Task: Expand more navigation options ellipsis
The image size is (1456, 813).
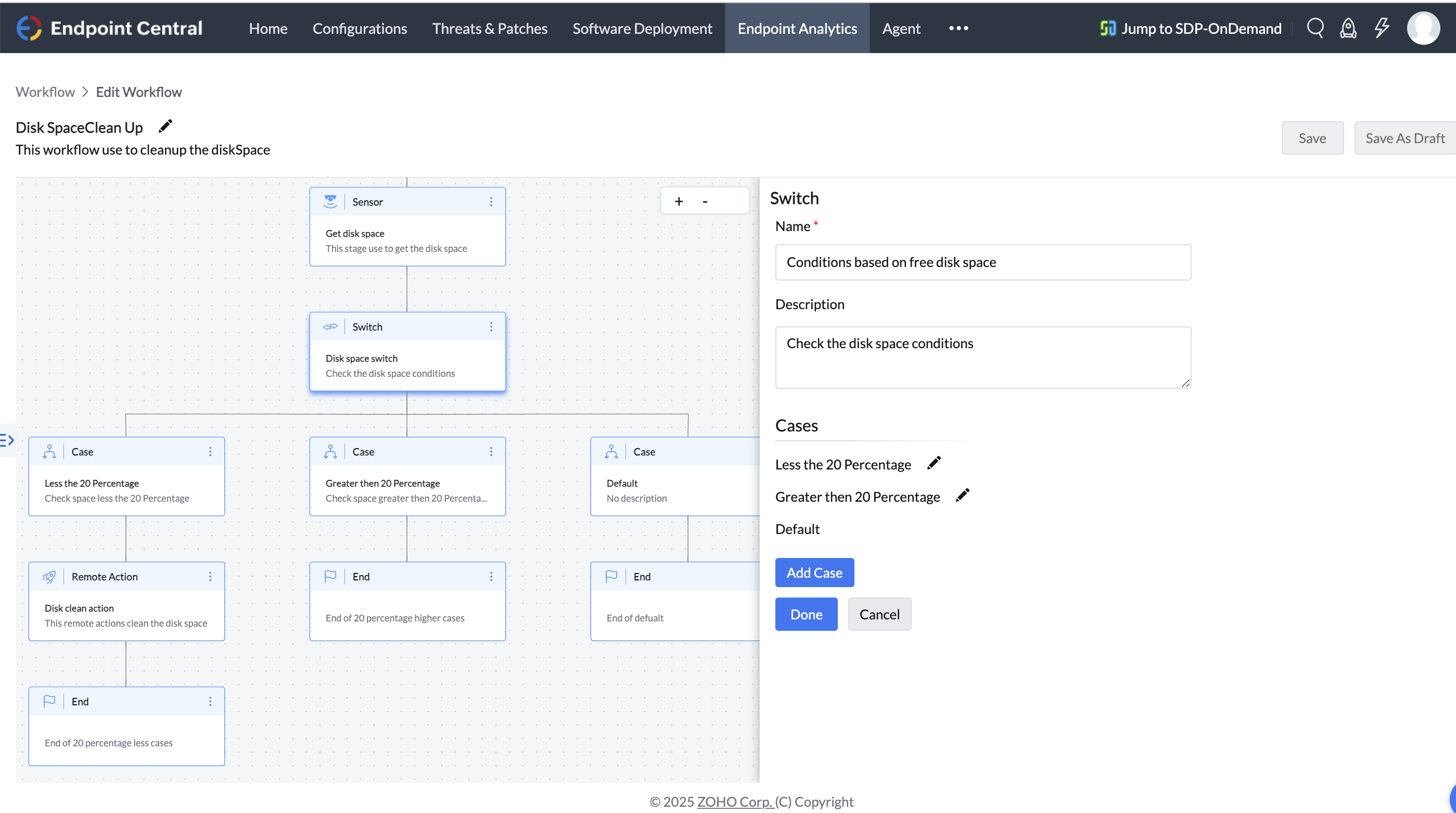Action: pos(959,28)
